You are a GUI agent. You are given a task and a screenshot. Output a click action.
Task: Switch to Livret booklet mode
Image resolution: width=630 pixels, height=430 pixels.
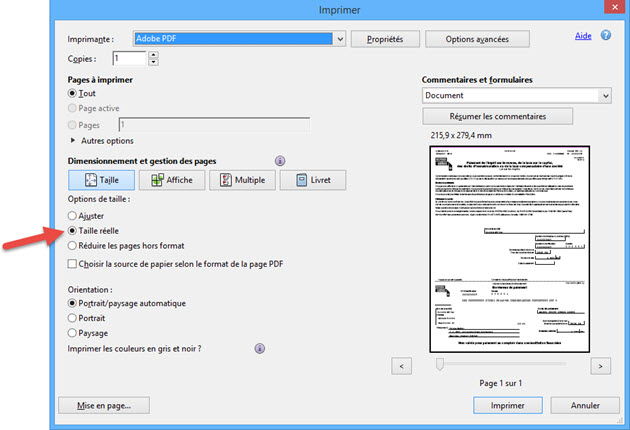point(313,180)
